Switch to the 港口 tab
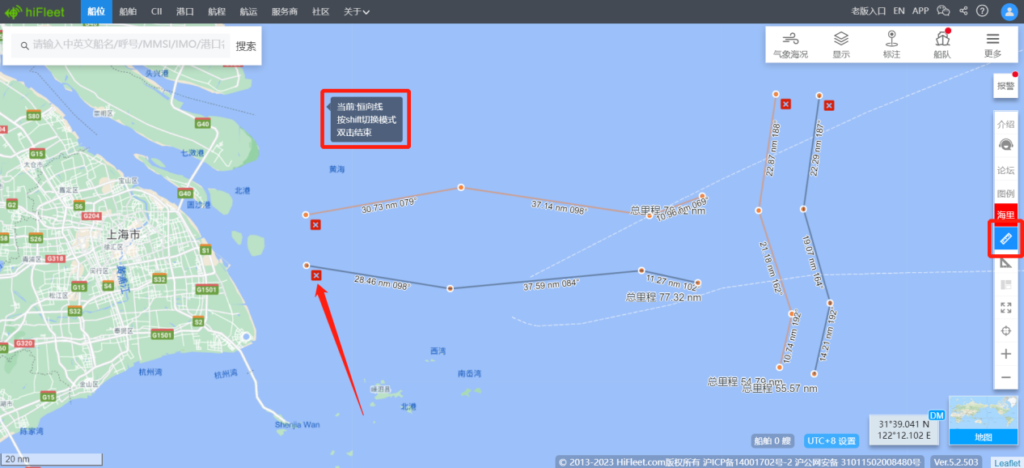 pyautogui.click(x=185, y=11)
